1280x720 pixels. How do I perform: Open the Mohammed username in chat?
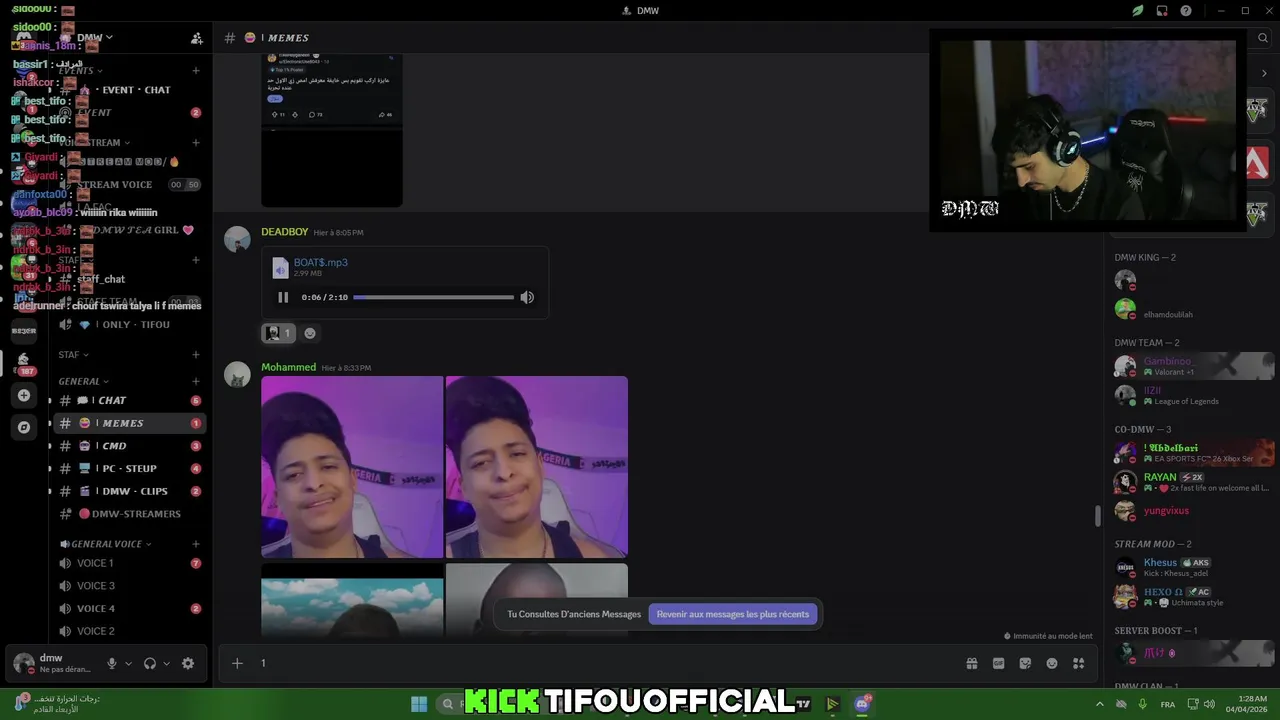[288, 367]
